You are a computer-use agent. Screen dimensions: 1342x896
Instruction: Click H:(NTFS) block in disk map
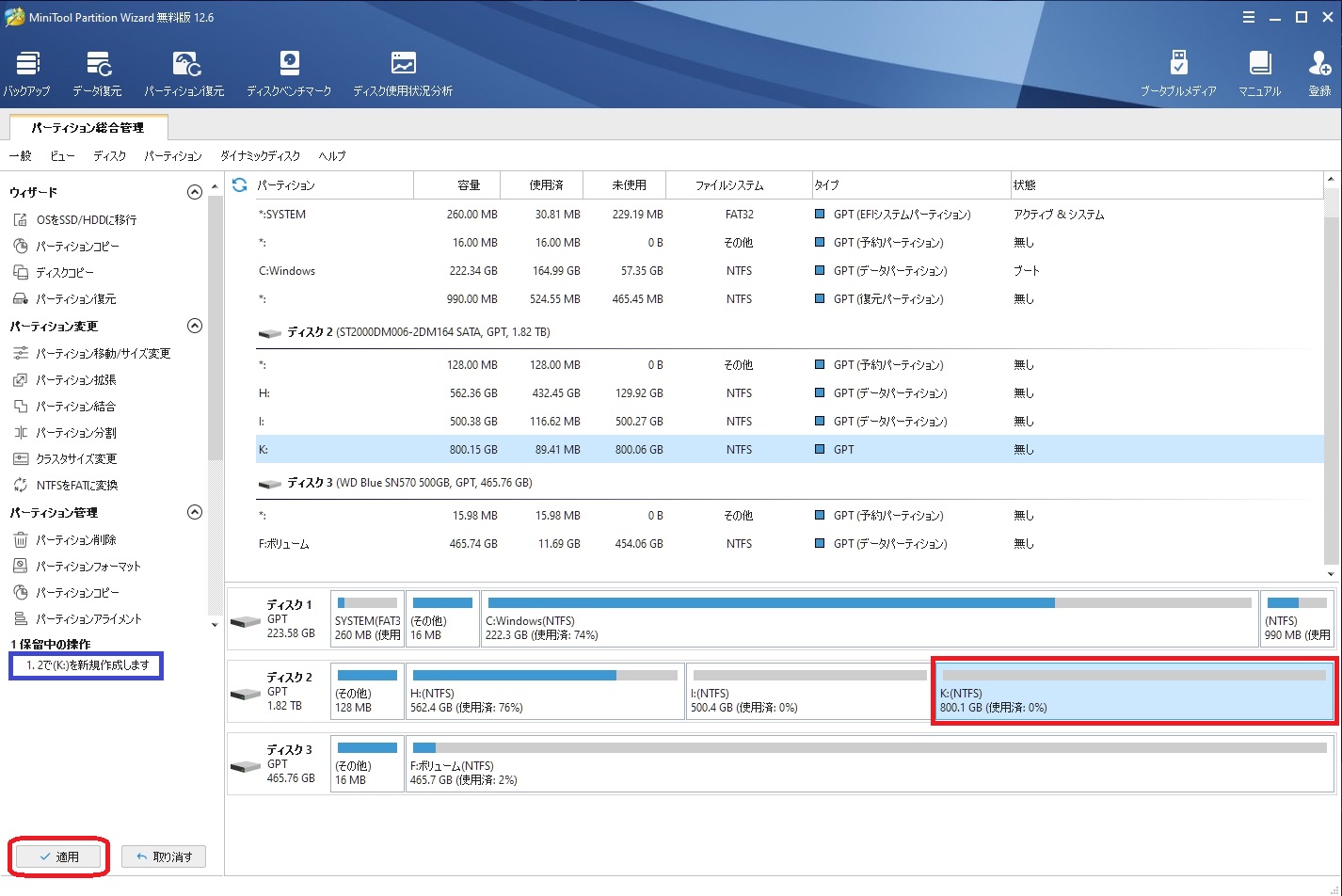coord(545,692)
